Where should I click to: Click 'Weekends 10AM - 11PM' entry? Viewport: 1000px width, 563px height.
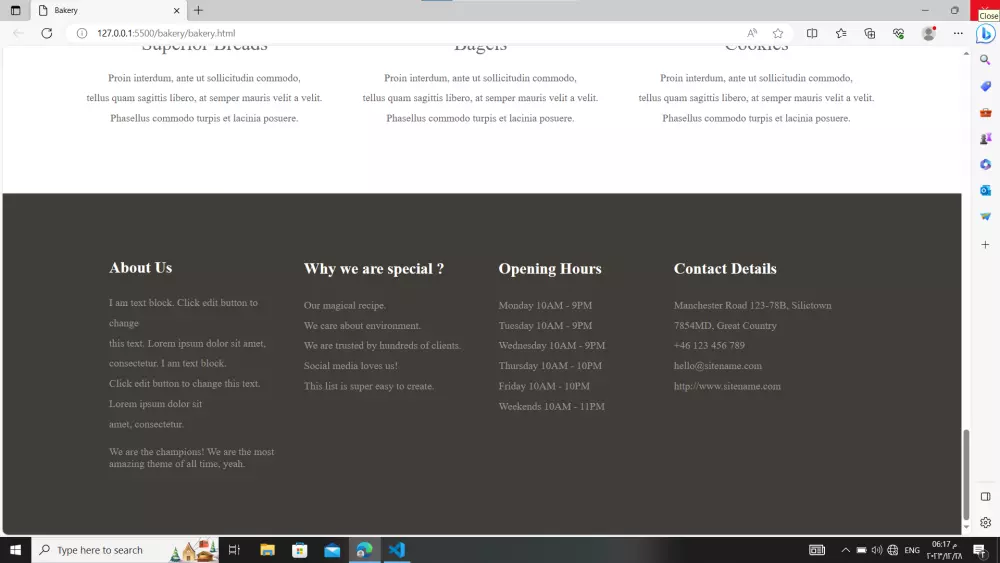point(552,406)
